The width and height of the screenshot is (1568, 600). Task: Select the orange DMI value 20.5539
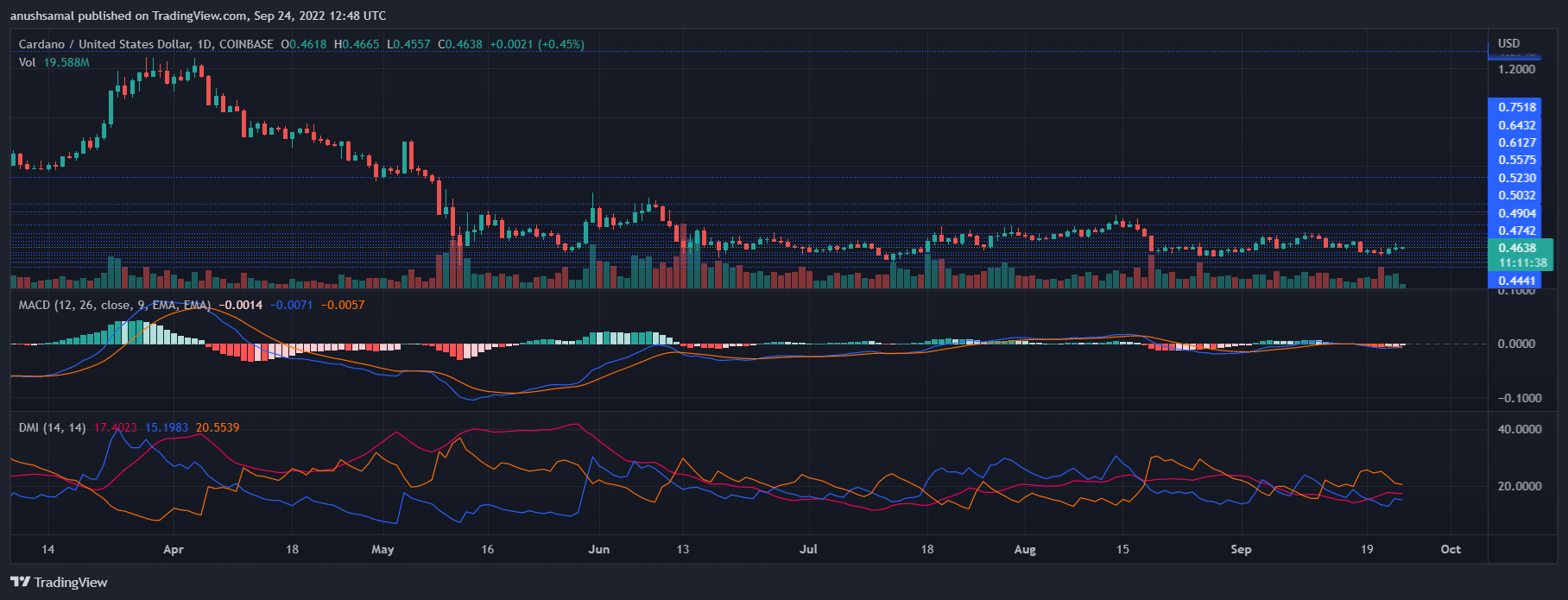click(x=218, y=427)
